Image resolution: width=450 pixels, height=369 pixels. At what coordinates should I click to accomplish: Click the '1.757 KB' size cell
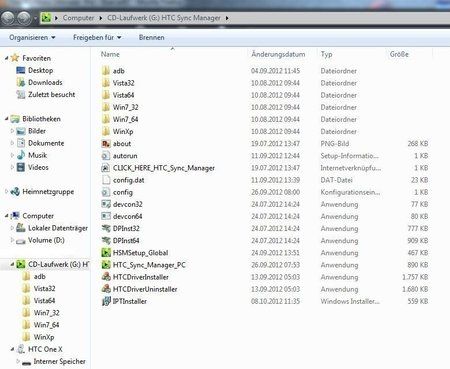[415, 277]
